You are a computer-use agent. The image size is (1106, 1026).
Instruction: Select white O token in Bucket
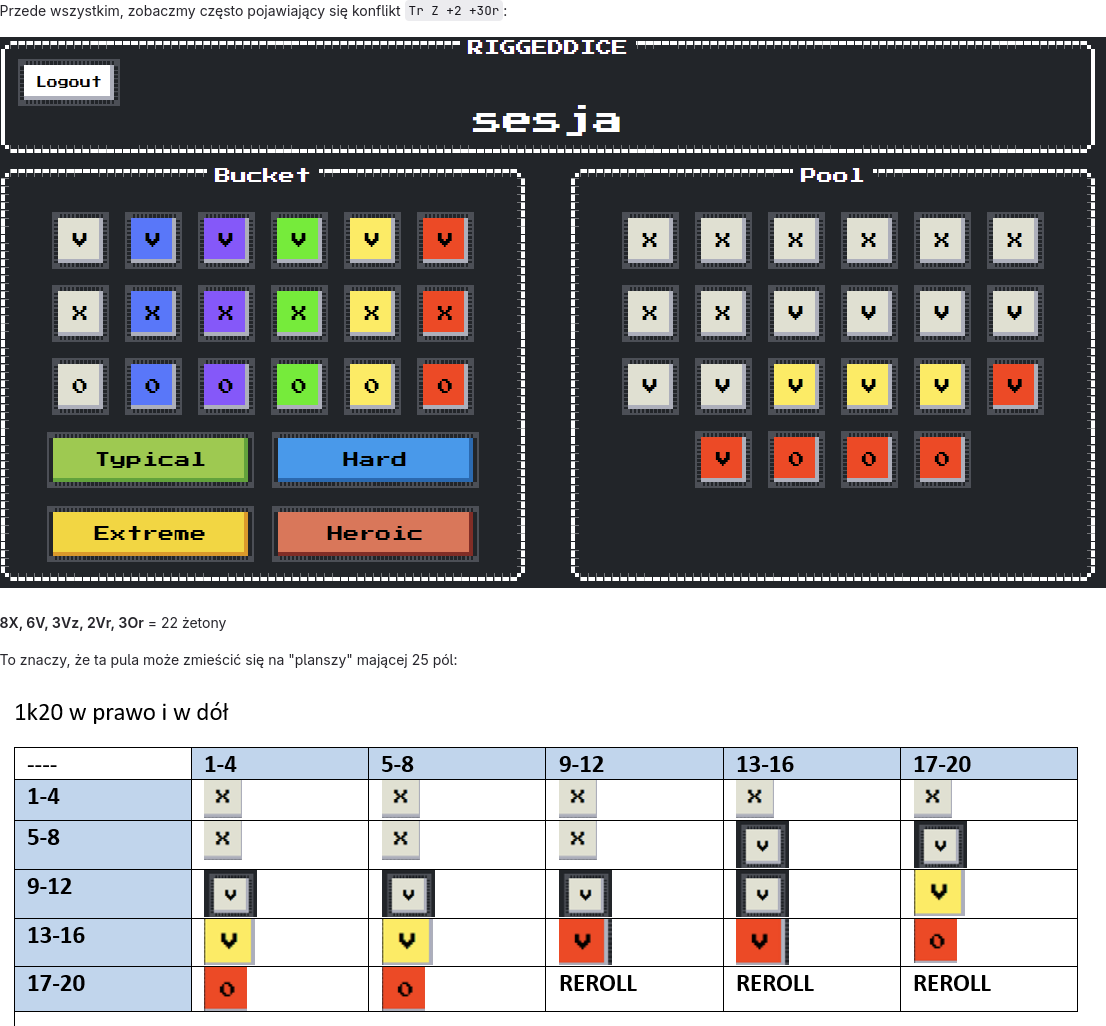[80, 386]
